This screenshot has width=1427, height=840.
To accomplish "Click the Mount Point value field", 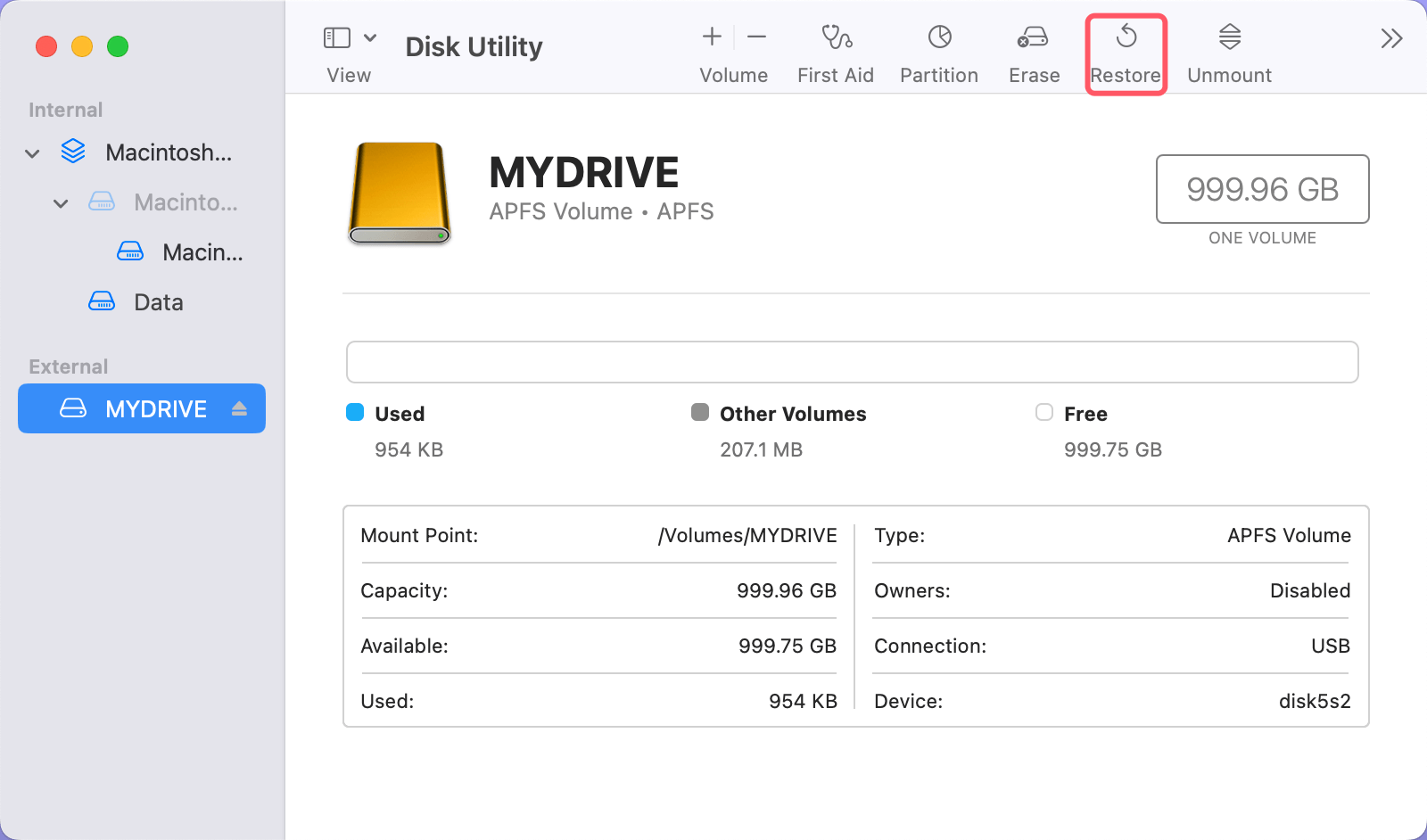I will pyautogui.click(x=747, y=535).
